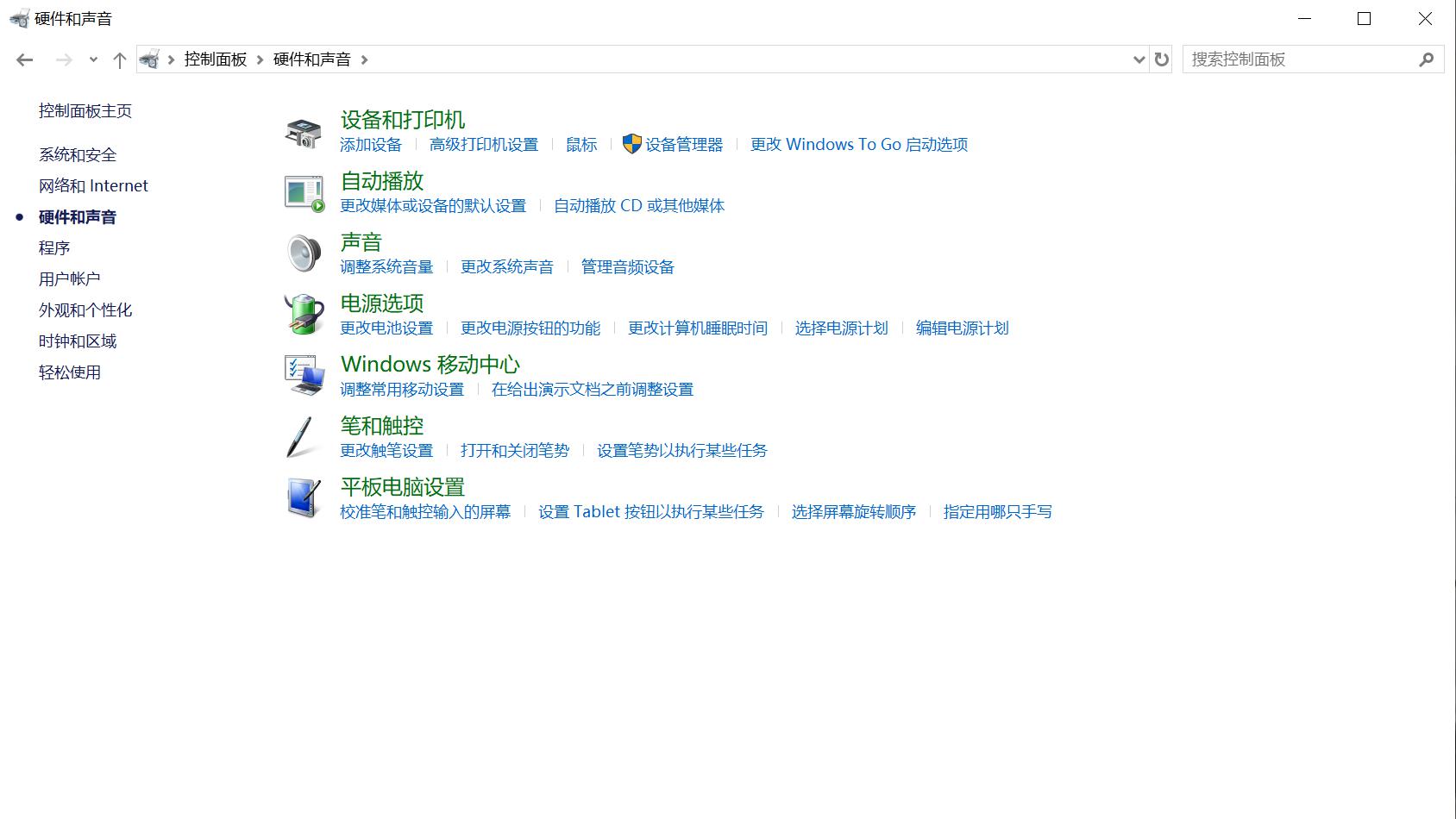Viewport: 1456px width, 819px height.
Task: Click 调整系统音量
Action: pyautogui.click(x=386, y=267)
